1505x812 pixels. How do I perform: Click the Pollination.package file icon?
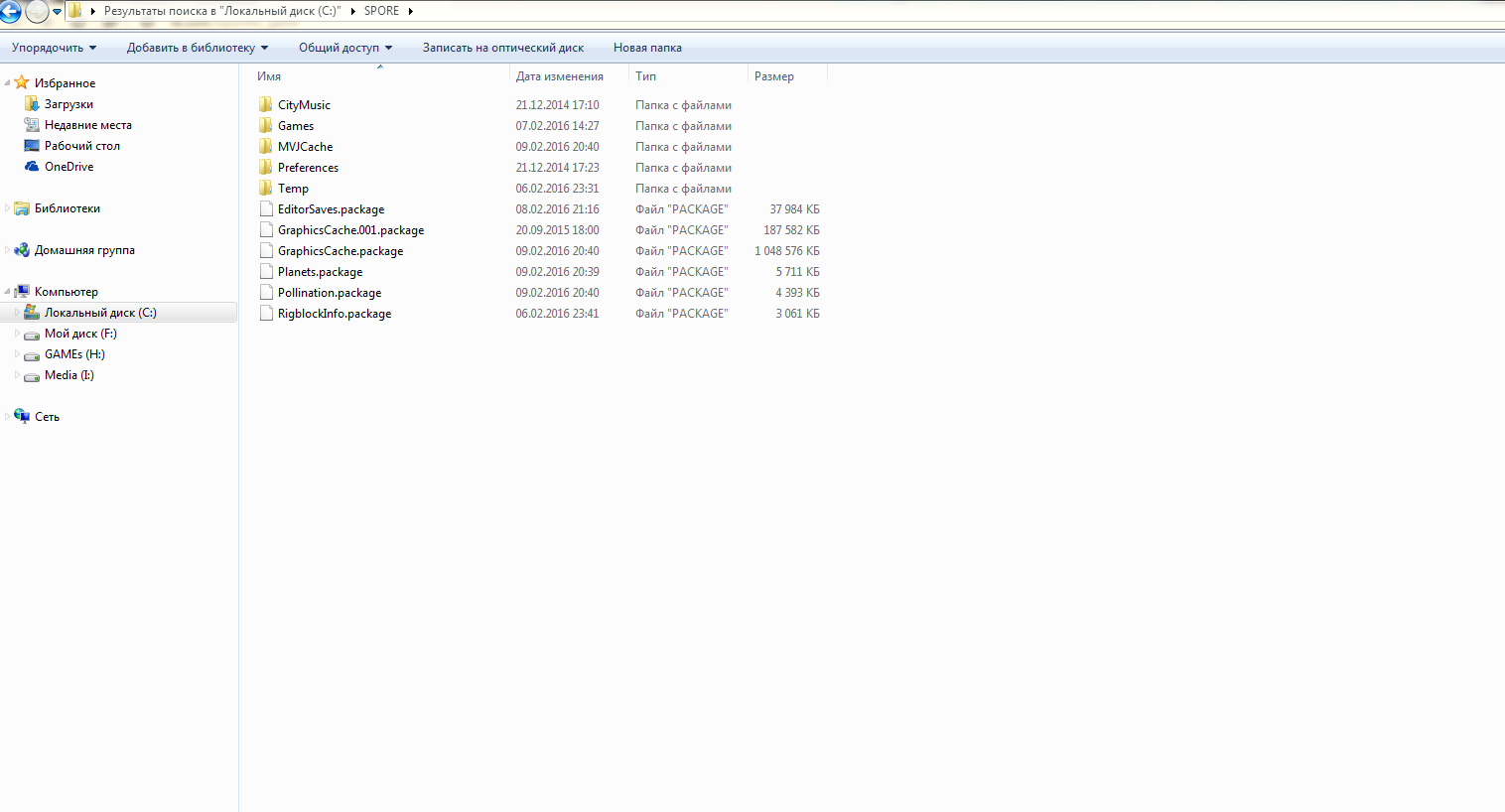tap(266, 292)
